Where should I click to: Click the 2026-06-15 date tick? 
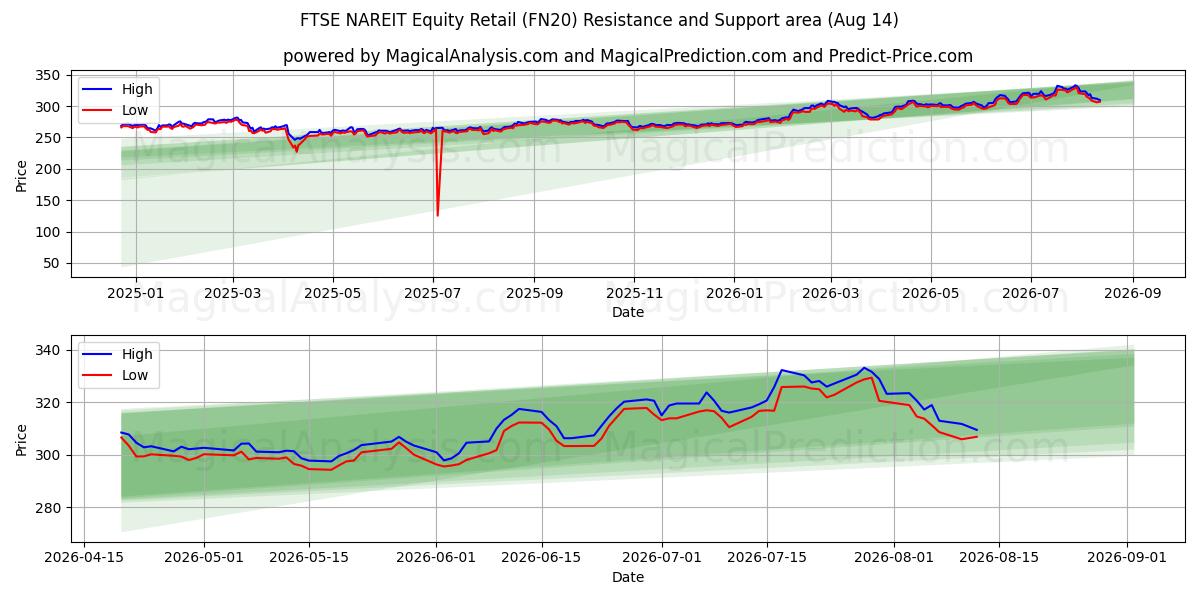[542, 559]
